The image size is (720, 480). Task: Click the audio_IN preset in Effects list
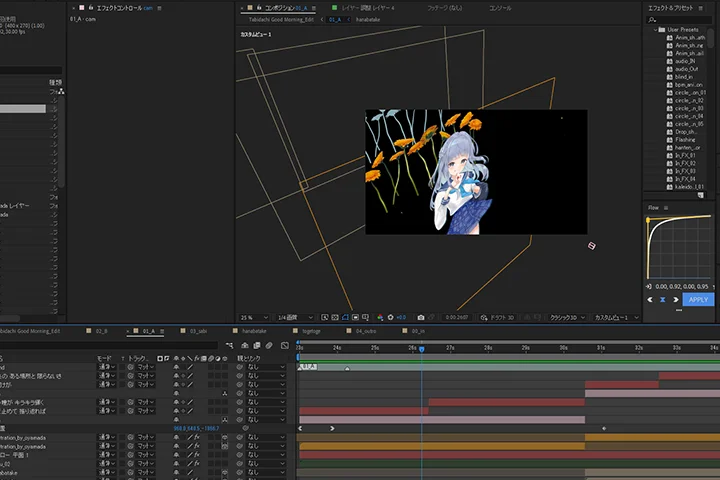(x=685, y=61)
